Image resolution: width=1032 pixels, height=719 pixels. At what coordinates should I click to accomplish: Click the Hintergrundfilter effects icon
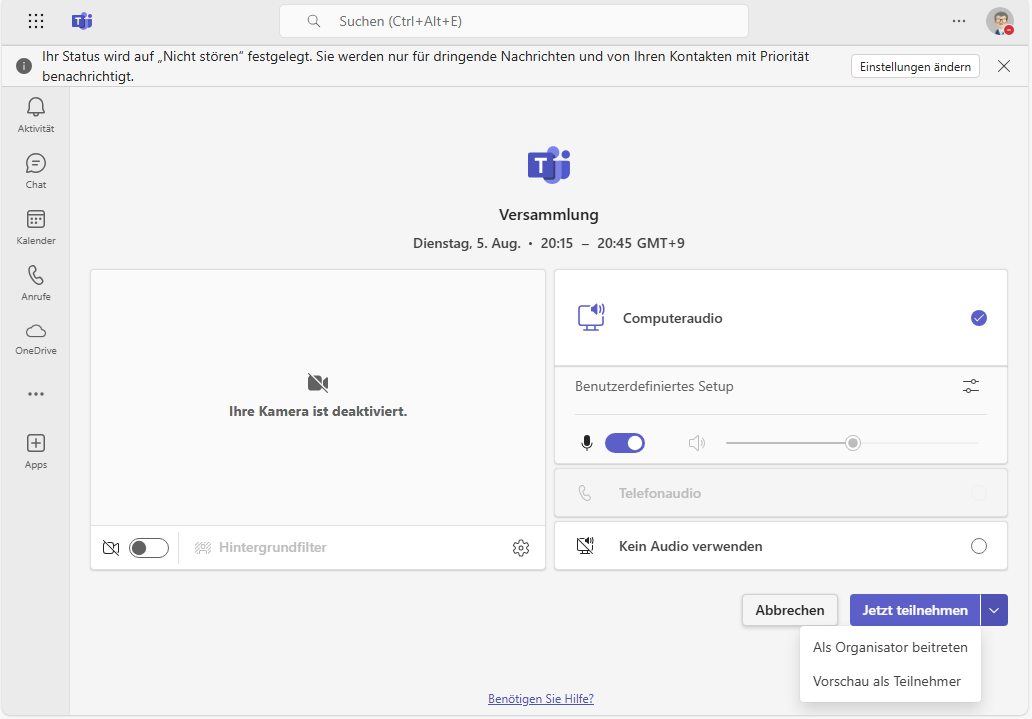(203, 548)
